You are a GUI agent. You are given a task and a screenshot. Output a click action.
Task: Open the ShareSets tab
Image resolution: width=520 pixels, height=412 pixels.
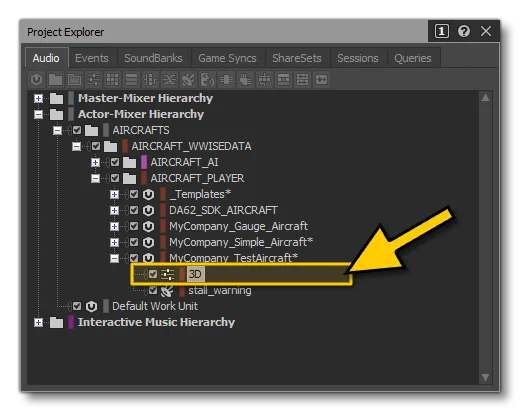[x=297, y=58]
